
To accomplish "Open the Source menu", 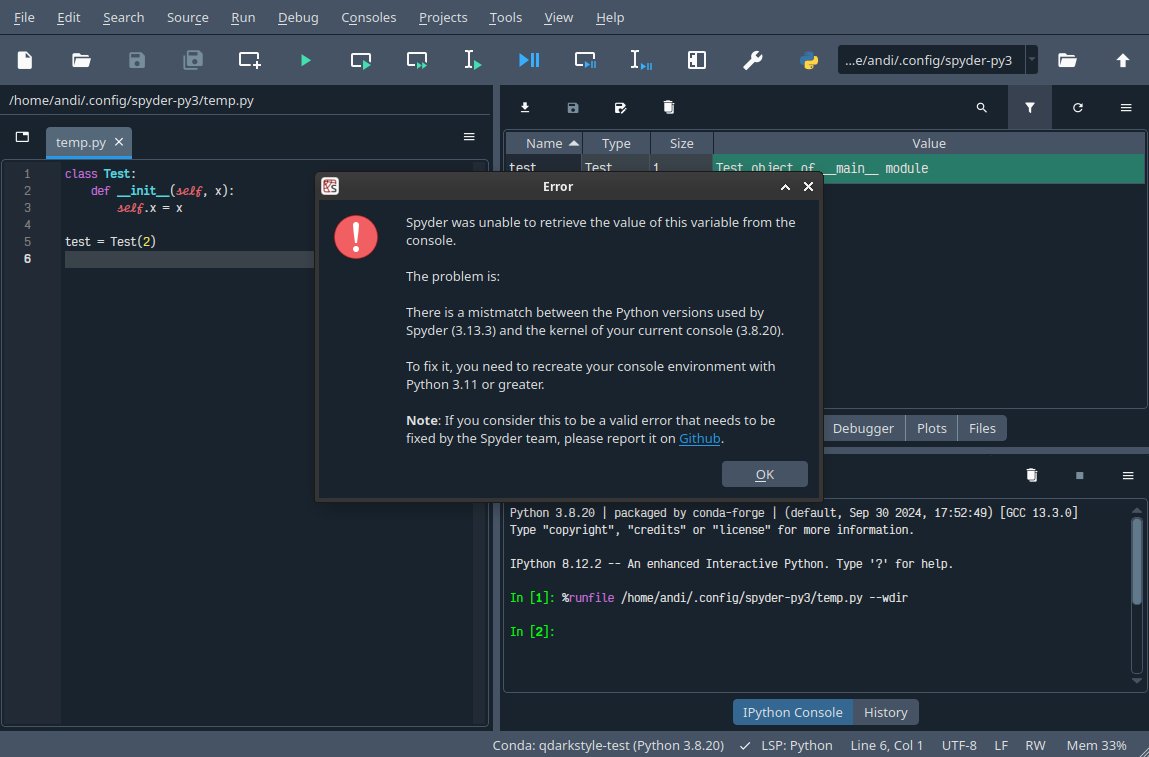I will pyautogui.click(x=188, y=18).
